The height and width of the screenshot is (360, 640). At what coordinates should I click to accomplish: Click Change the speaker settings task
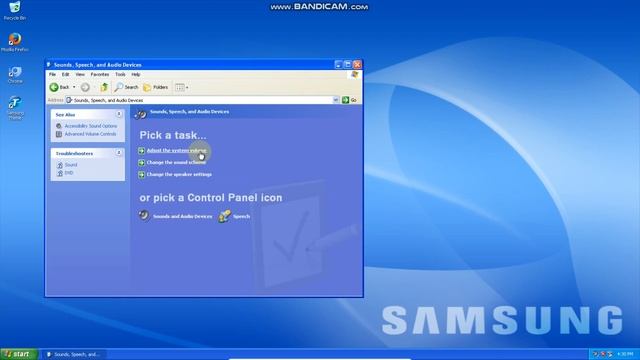coord(179,174)
